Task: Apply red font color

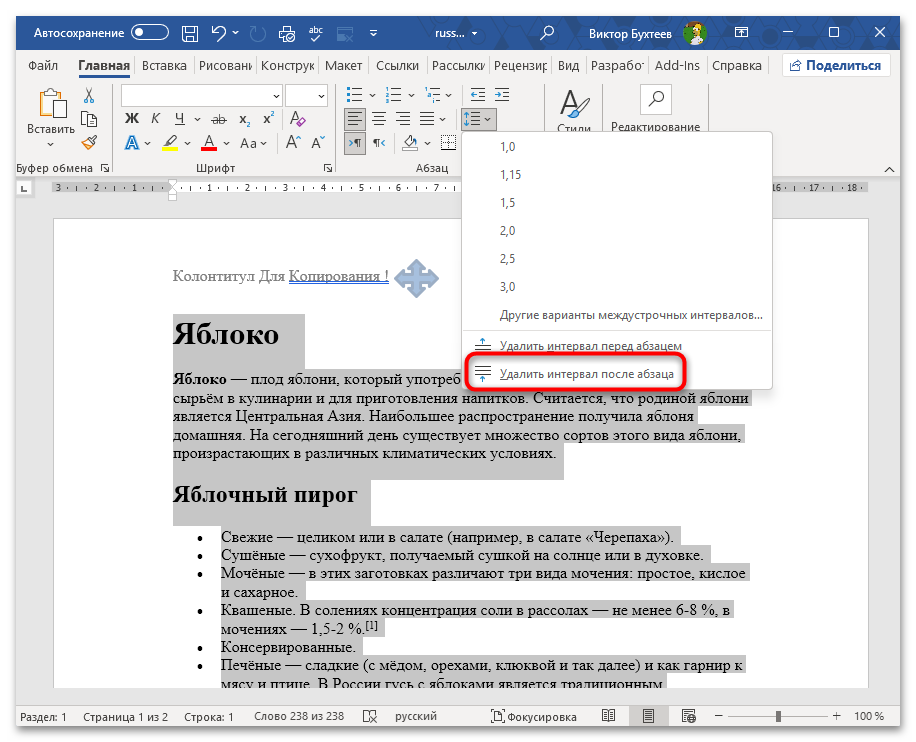Action: click(209, 143)
